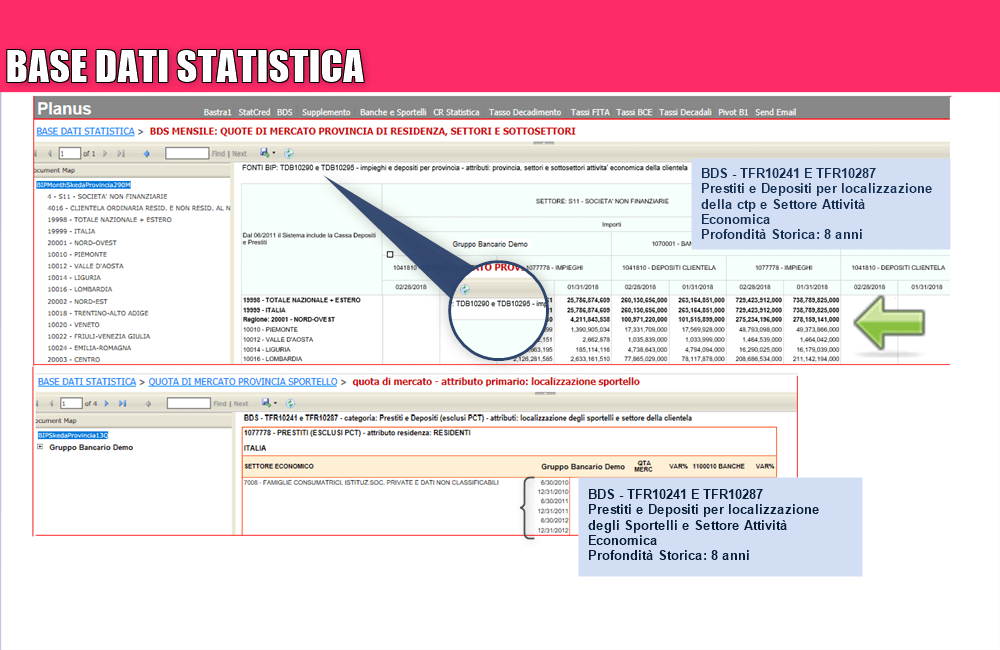Open the Send Email menu item
Image resolution: width=1000 pixels, height=650 pixels.
coord(776,112)
